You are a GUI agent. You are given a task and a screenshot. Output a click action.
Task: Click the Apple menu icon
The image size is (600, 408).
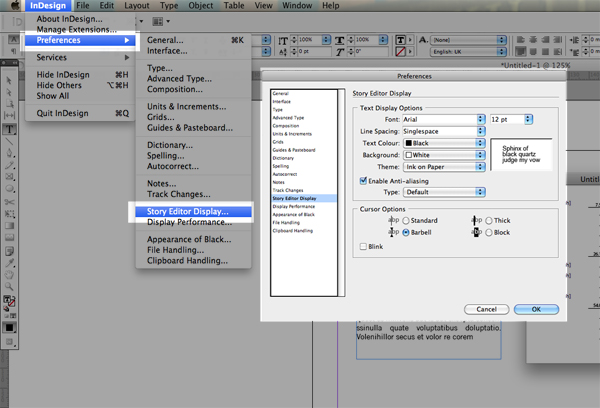coord(15,5)
